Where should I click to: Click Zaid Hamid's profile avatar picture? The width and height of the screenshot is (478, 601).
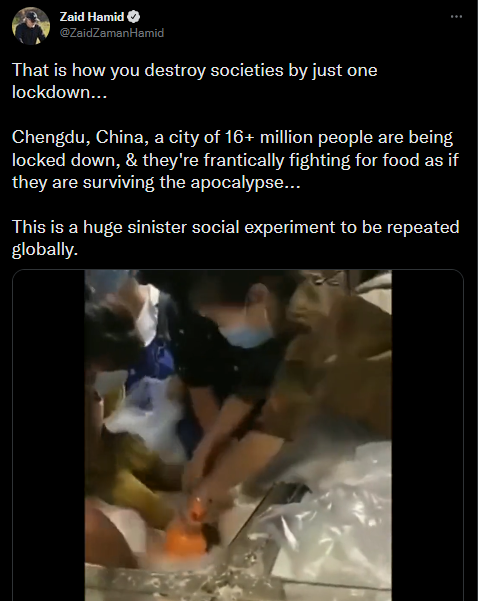(31, 26)
